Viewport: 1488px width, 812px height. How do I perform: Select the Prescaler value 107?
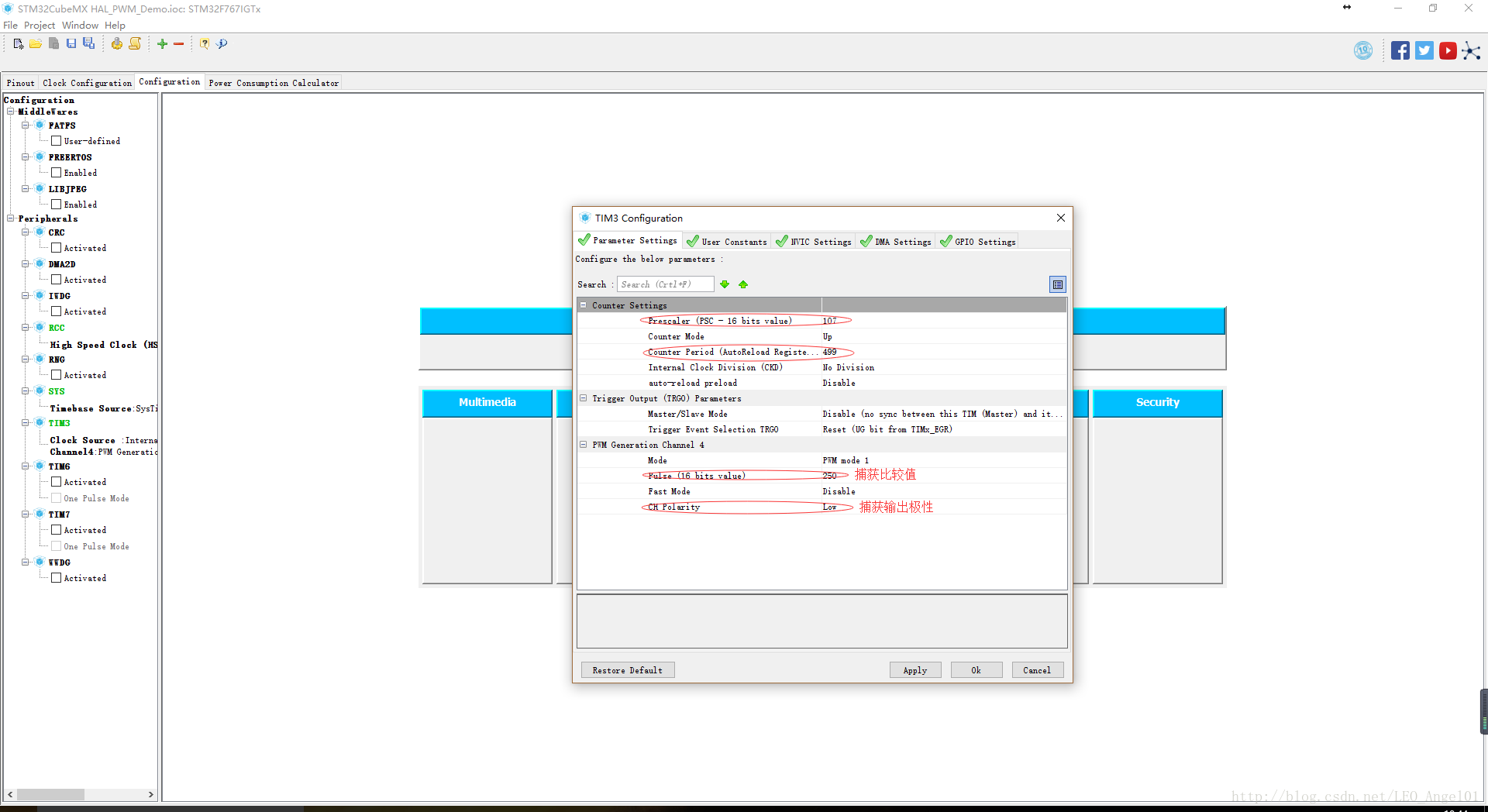[x=829, y=321]
